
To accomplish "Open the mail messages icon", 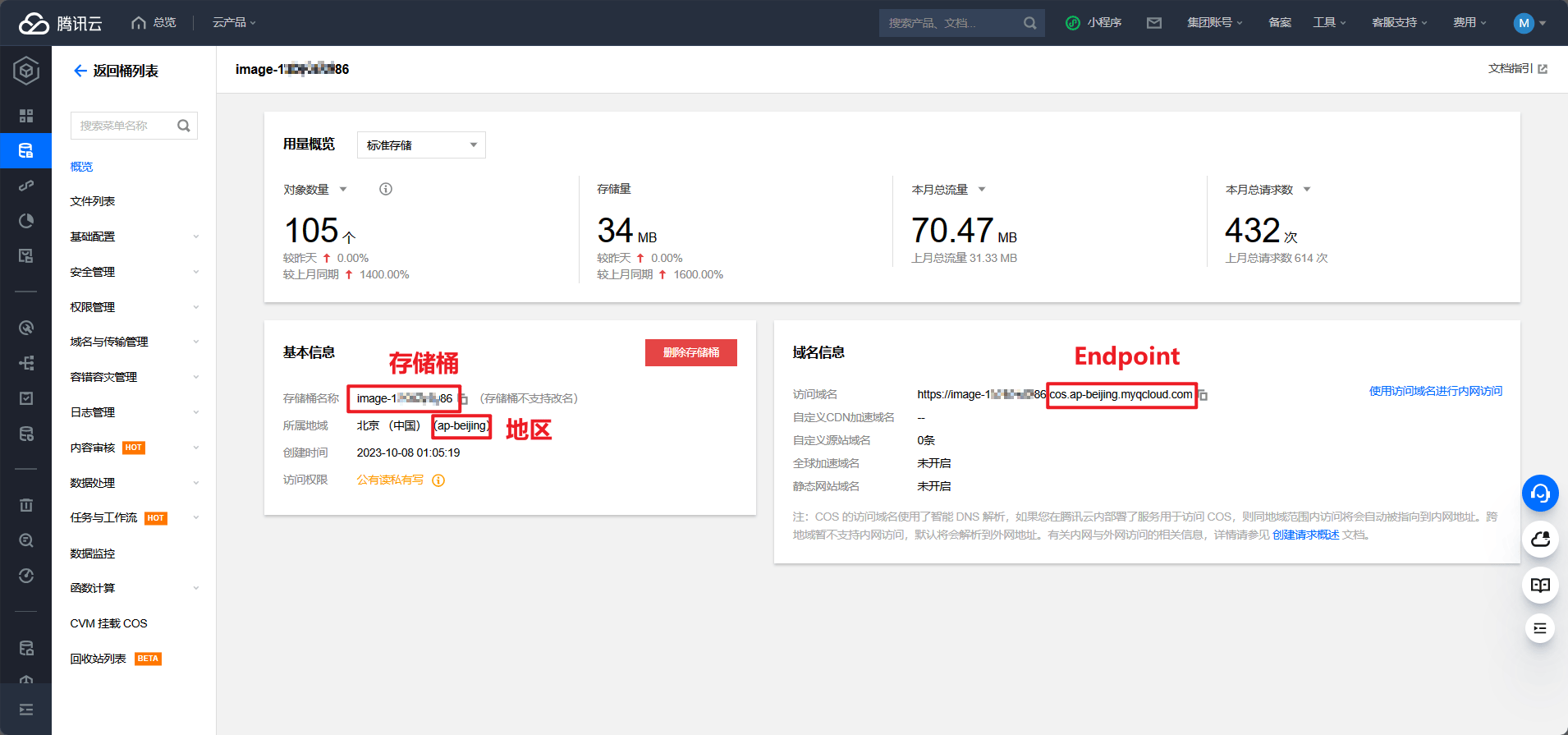I will 1153,23.
